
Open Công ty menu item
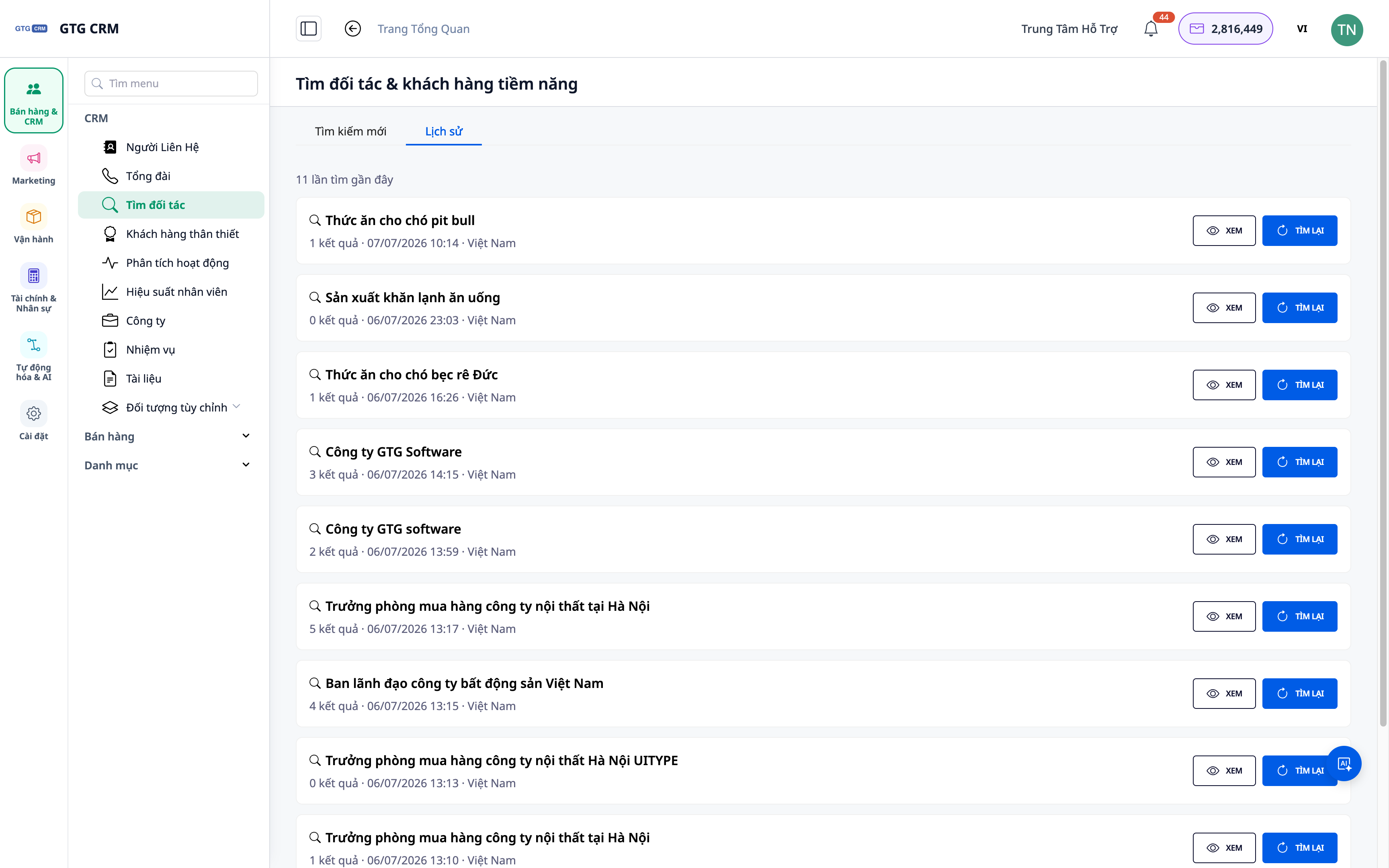click(171, 320)
